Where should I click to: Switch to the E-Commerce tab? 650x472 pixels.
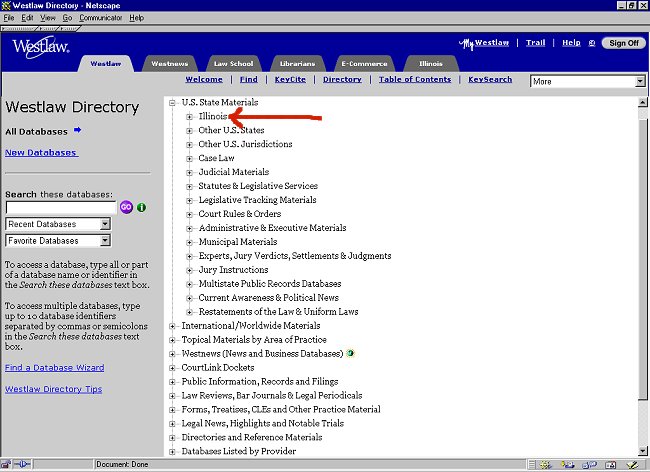pyautogui.click(x=364, y=64)
